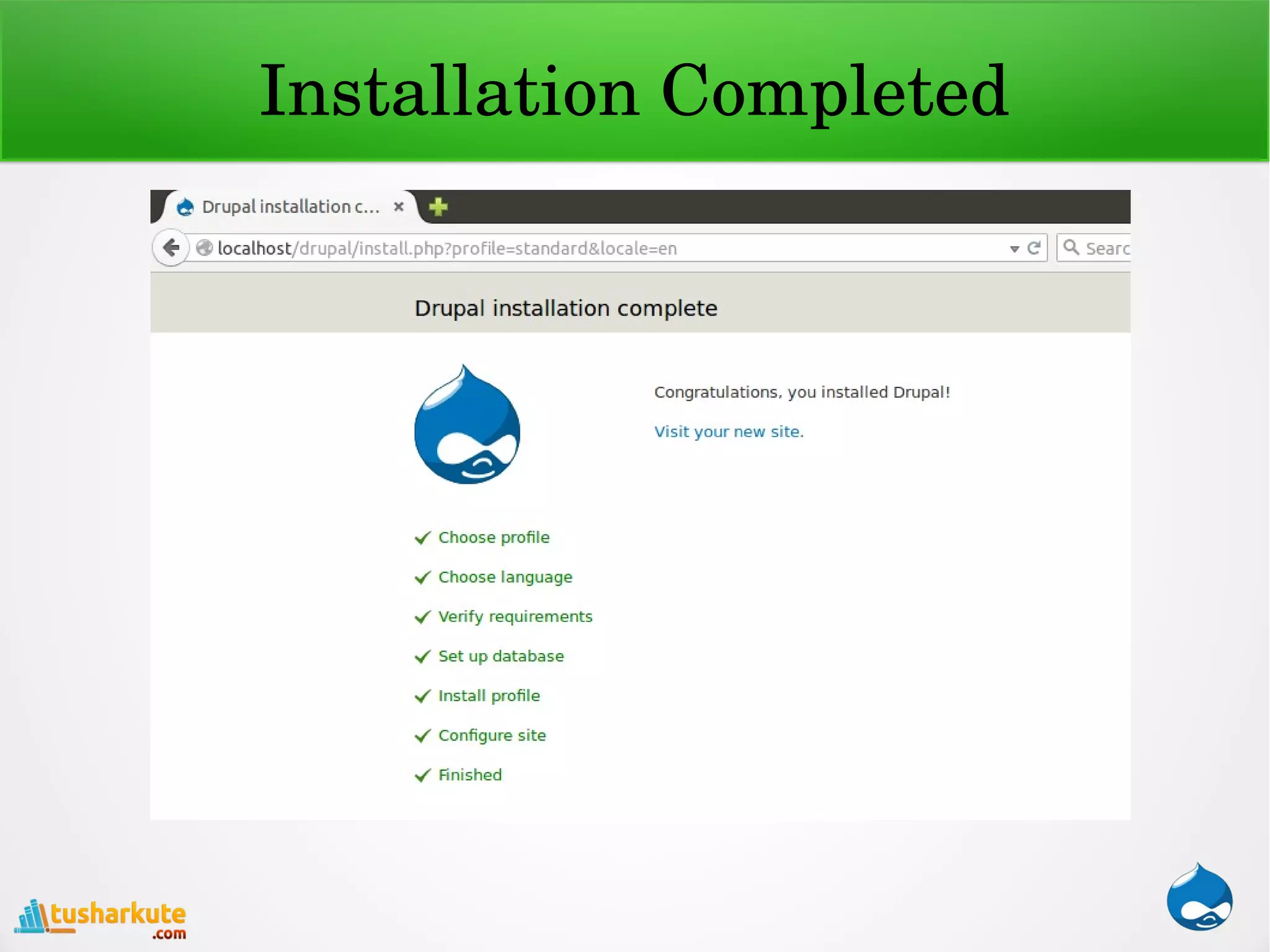The width and height of the screenshot is (1270, 952).
Task: Click the checkmark beside Install profile
Action: coord(422,696)
